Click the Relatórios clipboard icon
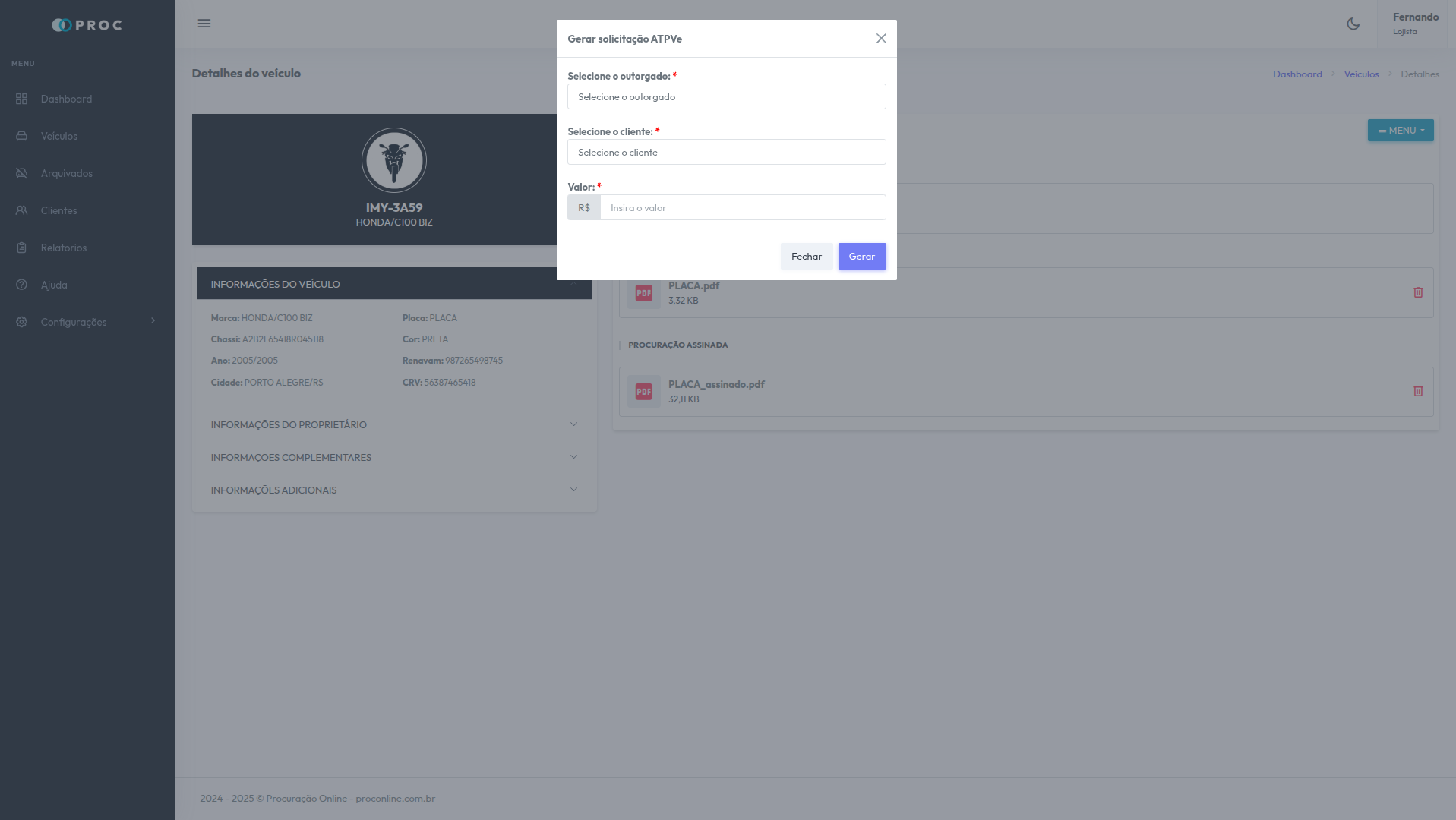 (21, 248)
